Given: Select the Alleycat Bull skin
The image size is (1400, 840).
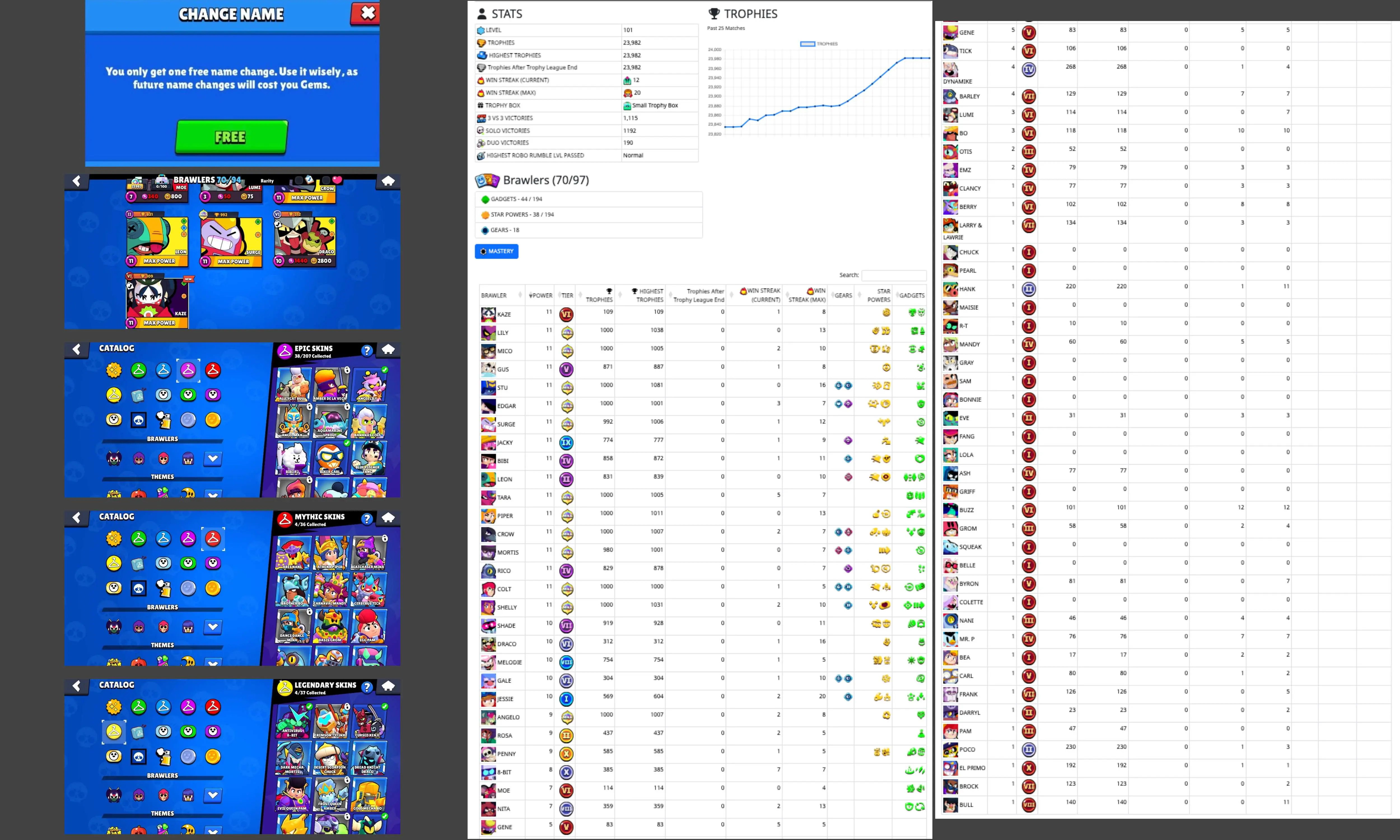Looking at the screenshot, I should [x=293, y=384].
